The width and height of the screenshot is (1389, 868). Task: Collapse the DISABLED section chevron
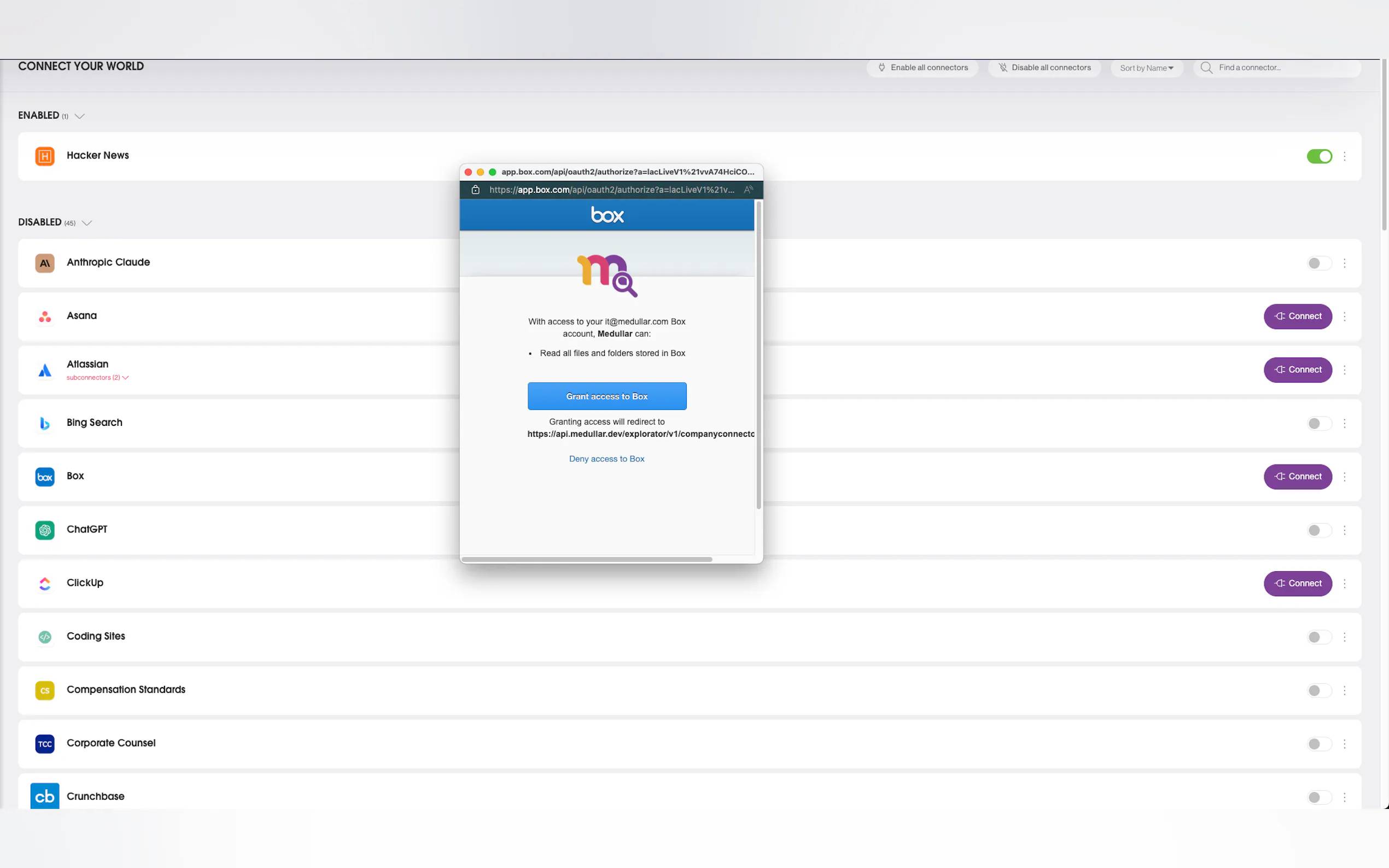click(x=87, y=223)
